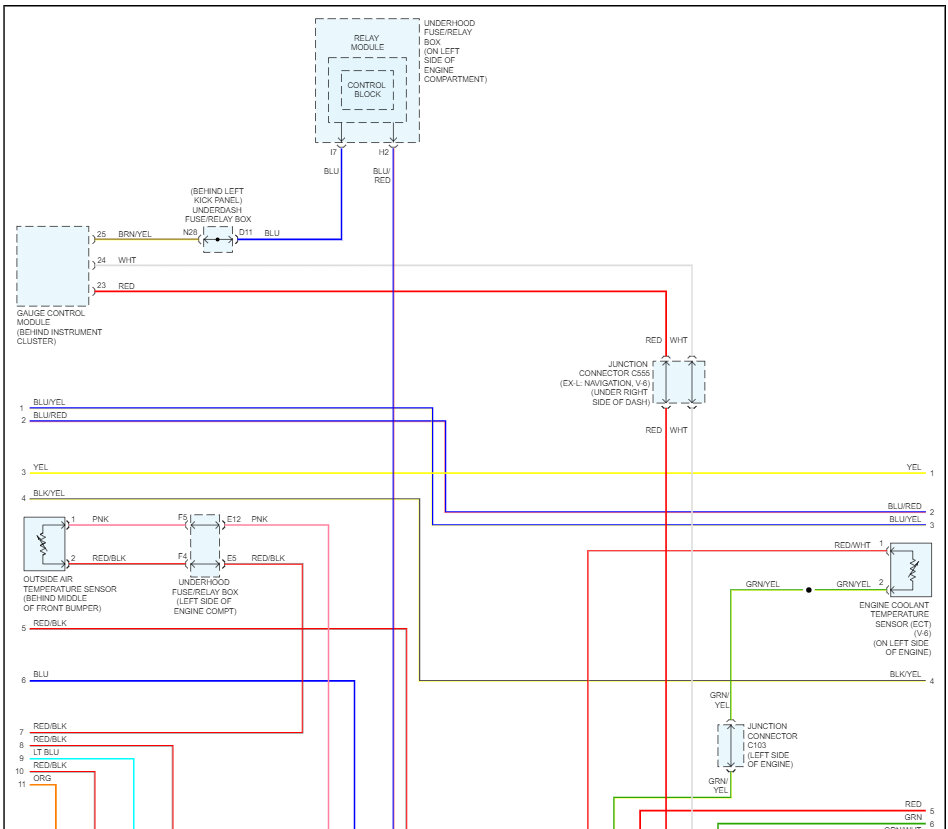Select the C555 junction connector symbol
This screenshot has width=948, height=829.
coord(679,382)
